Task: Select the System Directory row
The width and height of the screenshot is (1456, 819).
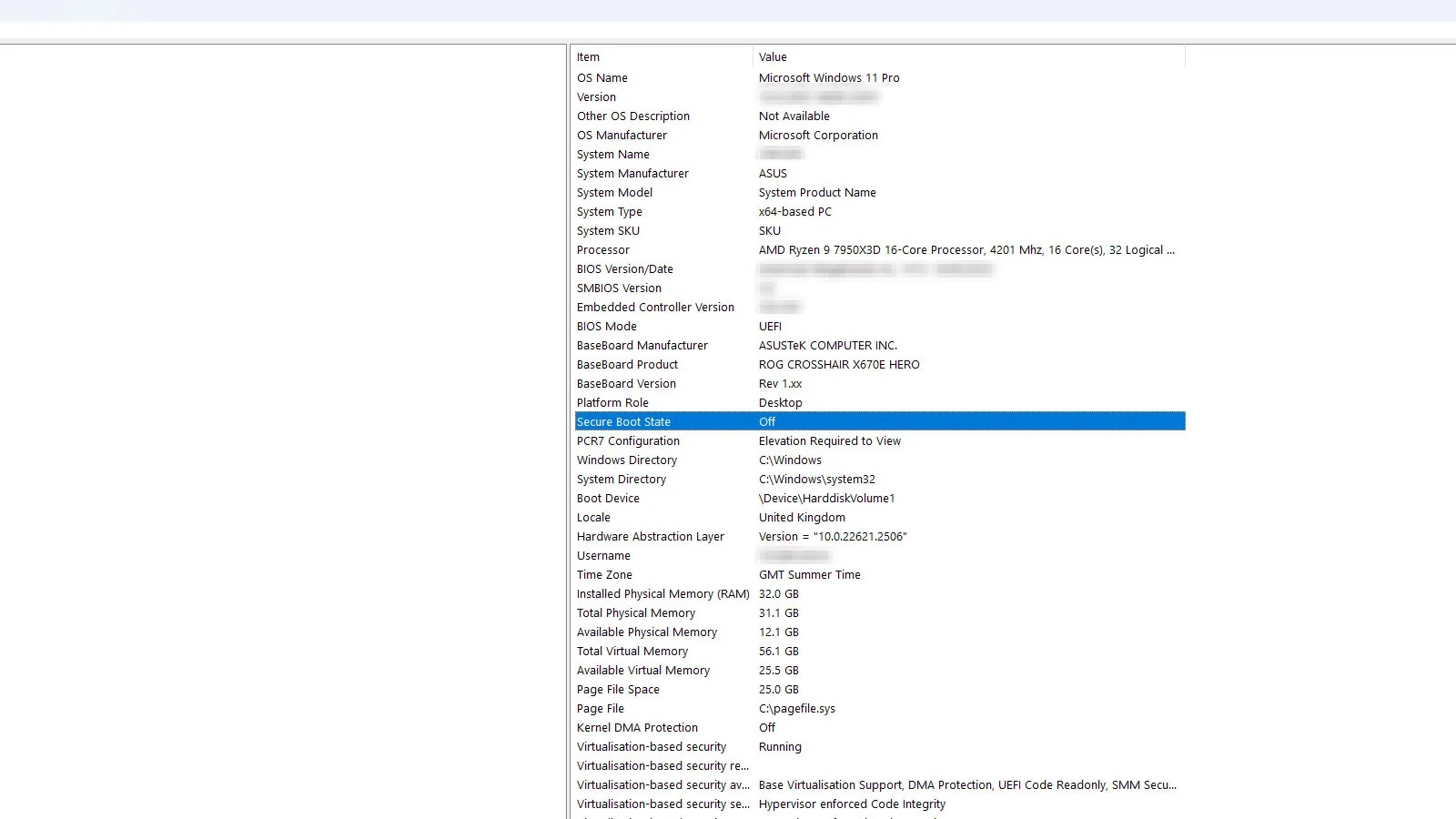Action: point(880,479)
